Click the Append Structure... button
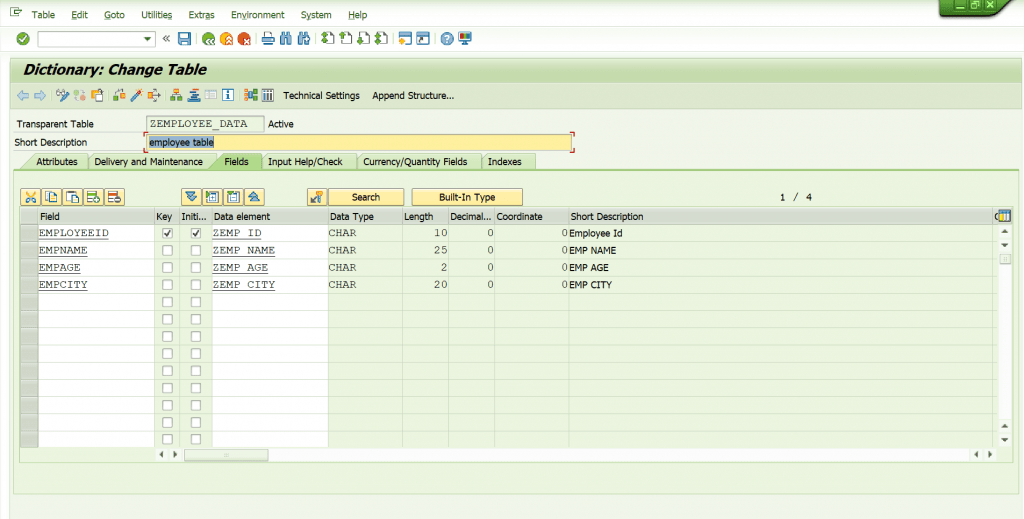The width and height of the screenshot is (1024, 519). pos(413,95)
